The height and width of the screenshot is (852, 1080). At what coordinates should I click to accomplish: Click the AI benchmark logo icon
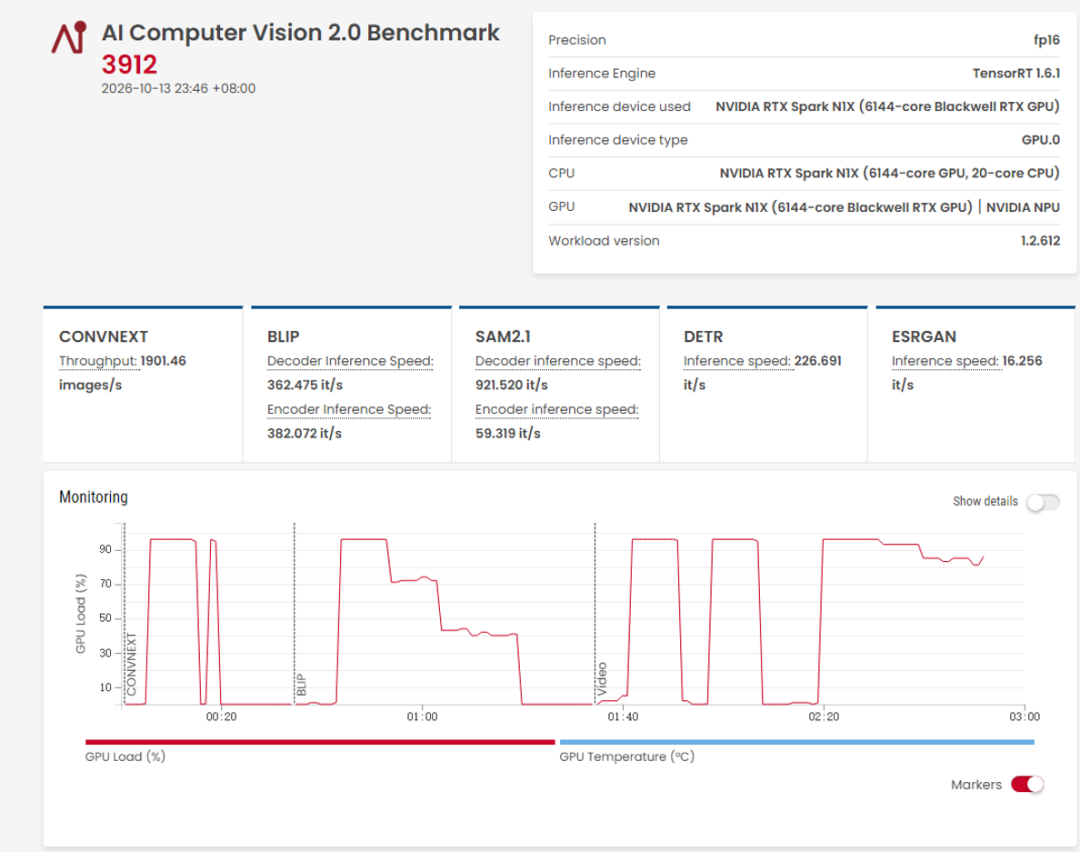click(69, 37)
